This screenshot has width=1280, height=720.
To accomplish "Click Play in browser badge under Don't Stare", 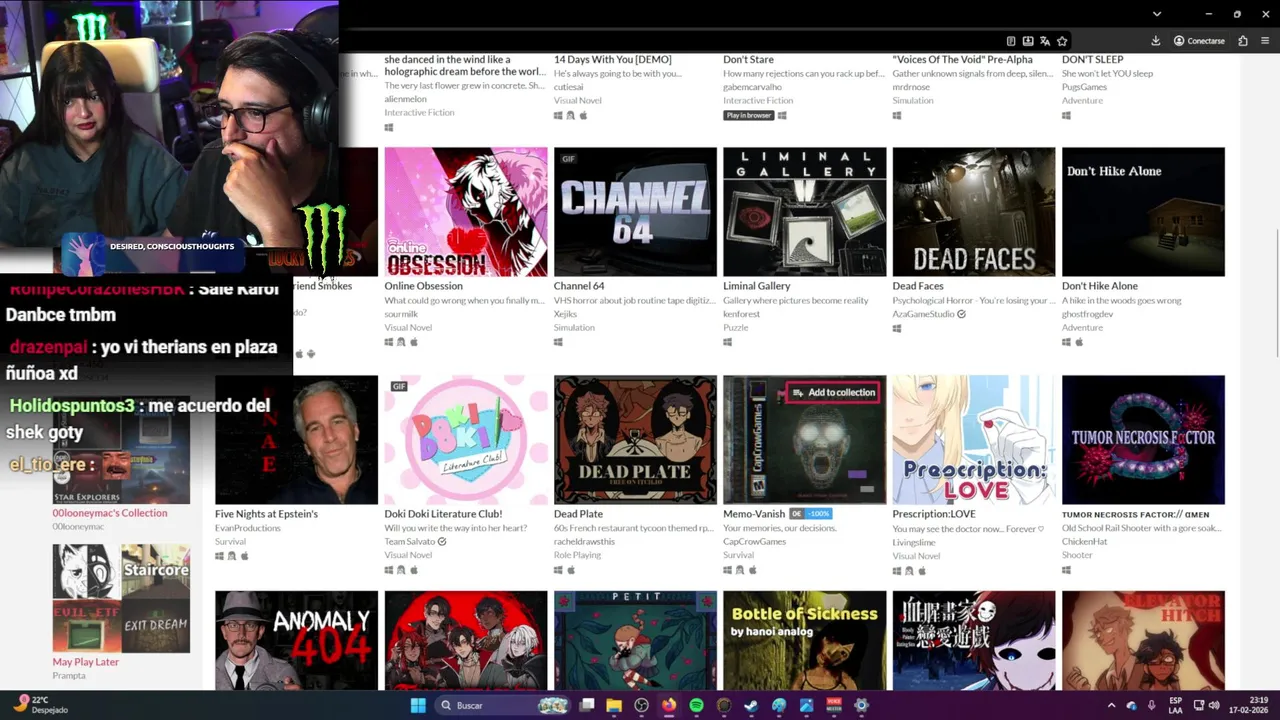I will pos(749,115).
